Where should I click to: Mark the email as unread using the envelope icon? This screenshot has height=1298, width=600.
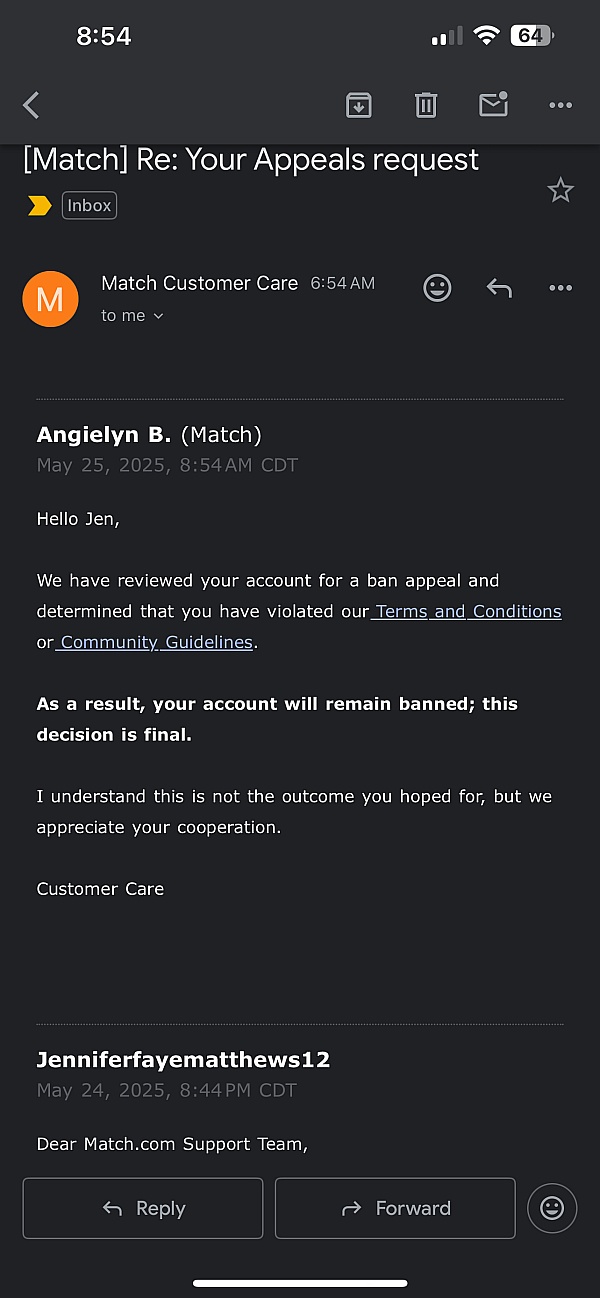(494, 104)
